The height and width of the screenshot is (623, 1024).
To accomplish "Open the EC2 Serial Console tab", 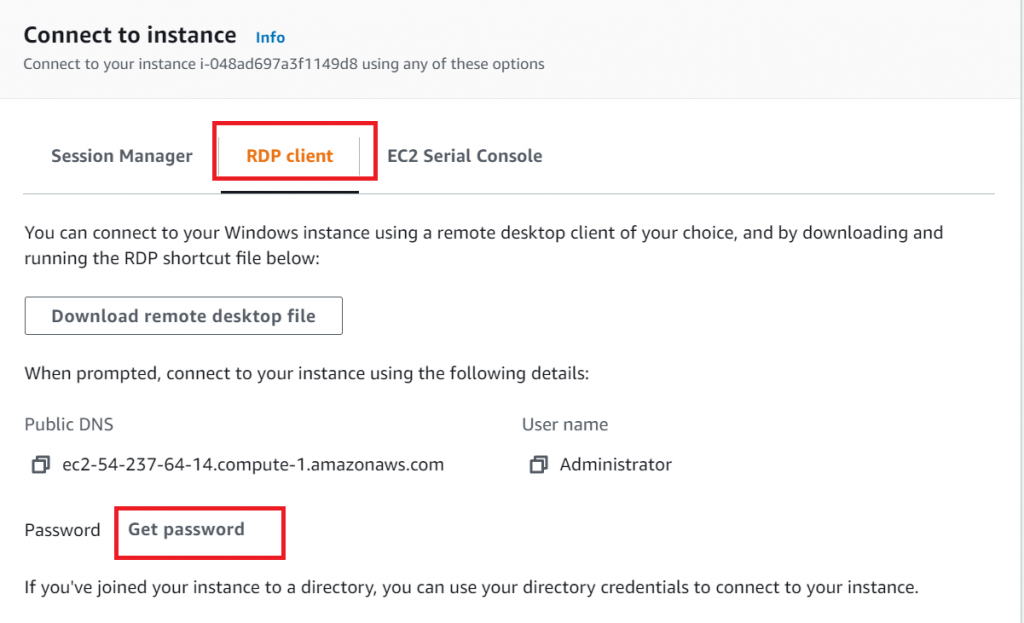I will click(464, 156).
